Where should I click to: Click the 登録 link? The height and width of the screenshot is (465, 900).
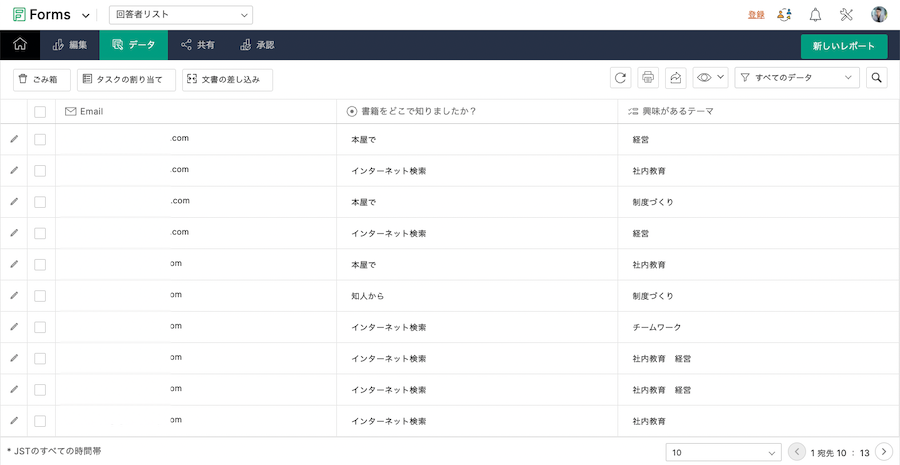click(756, 15)
